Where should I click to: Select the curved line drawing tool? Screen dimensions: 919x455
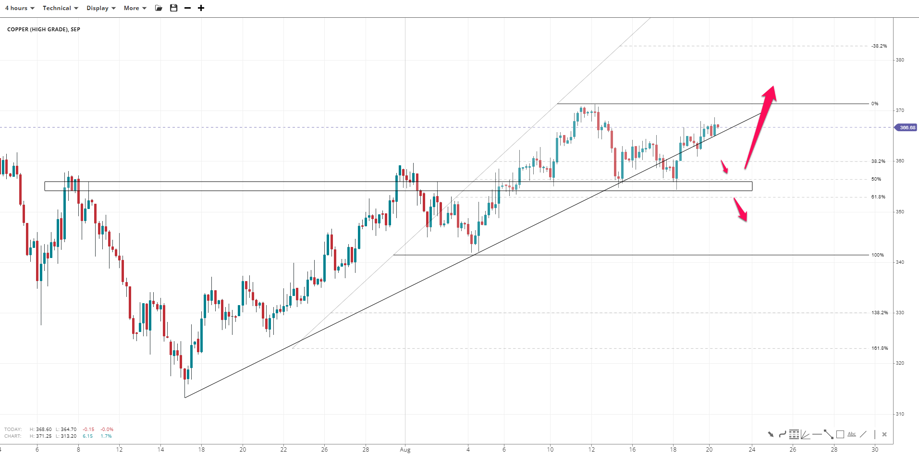pos(782,434)
